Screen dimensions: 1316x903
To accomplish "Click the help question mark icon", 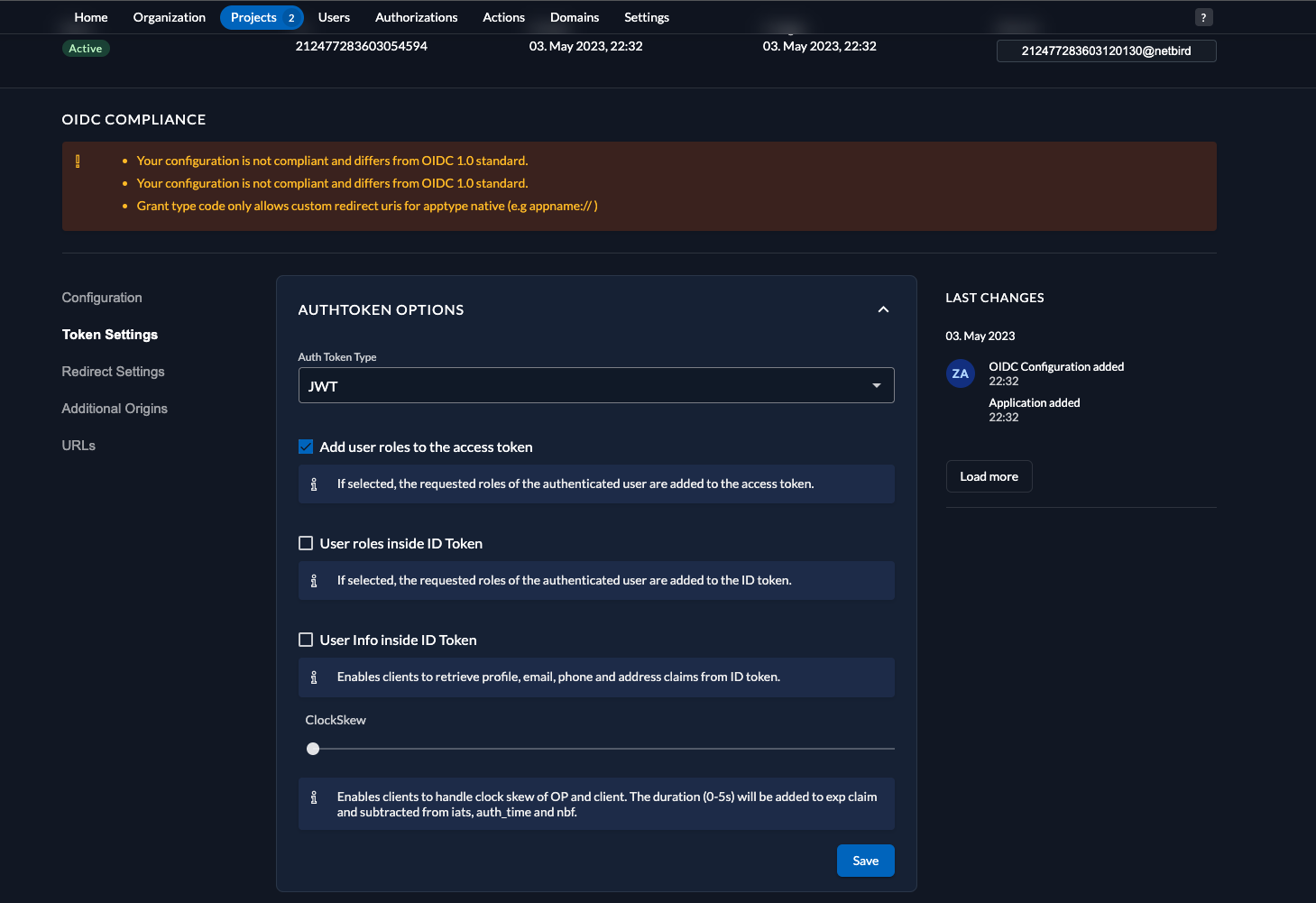I will point(1203,17).
